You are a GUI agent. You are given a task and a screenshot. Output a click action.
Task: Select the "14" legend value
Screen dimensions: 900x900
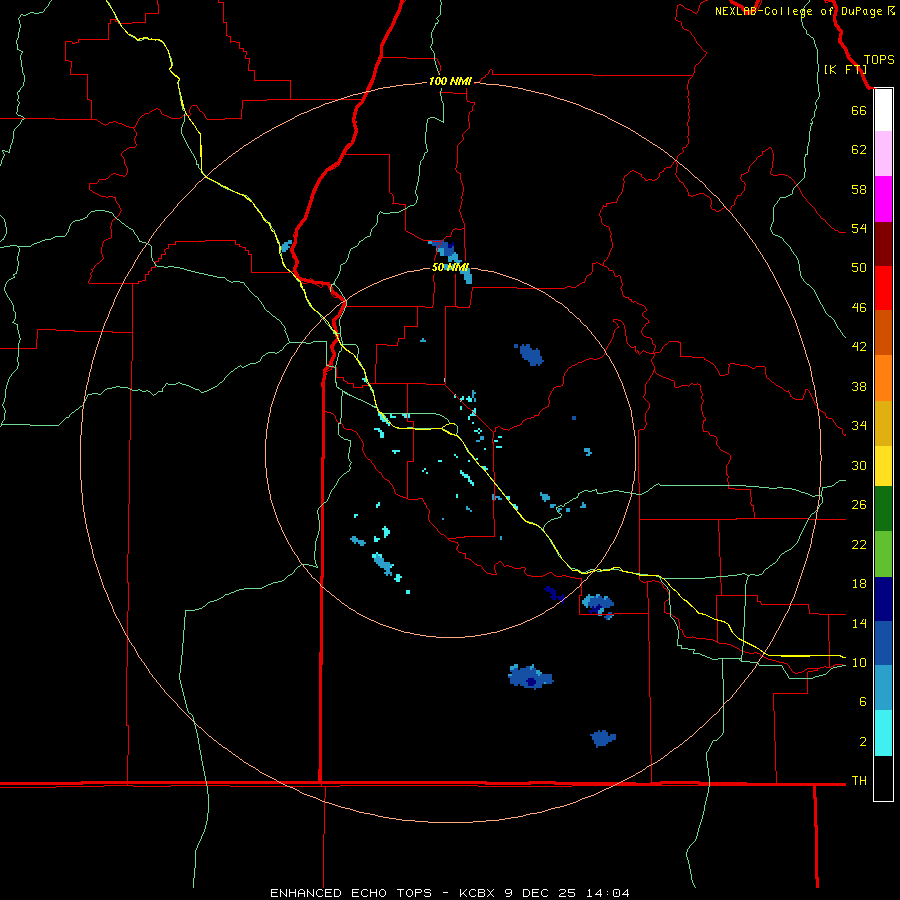pos(859,623)
